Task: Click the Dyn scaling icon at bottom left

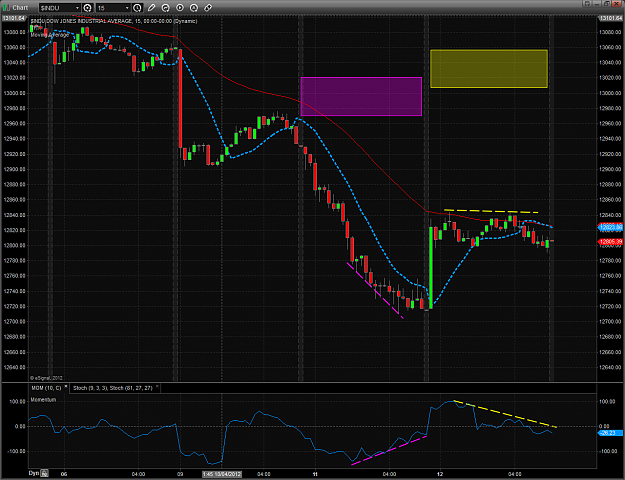Action: 44,474
